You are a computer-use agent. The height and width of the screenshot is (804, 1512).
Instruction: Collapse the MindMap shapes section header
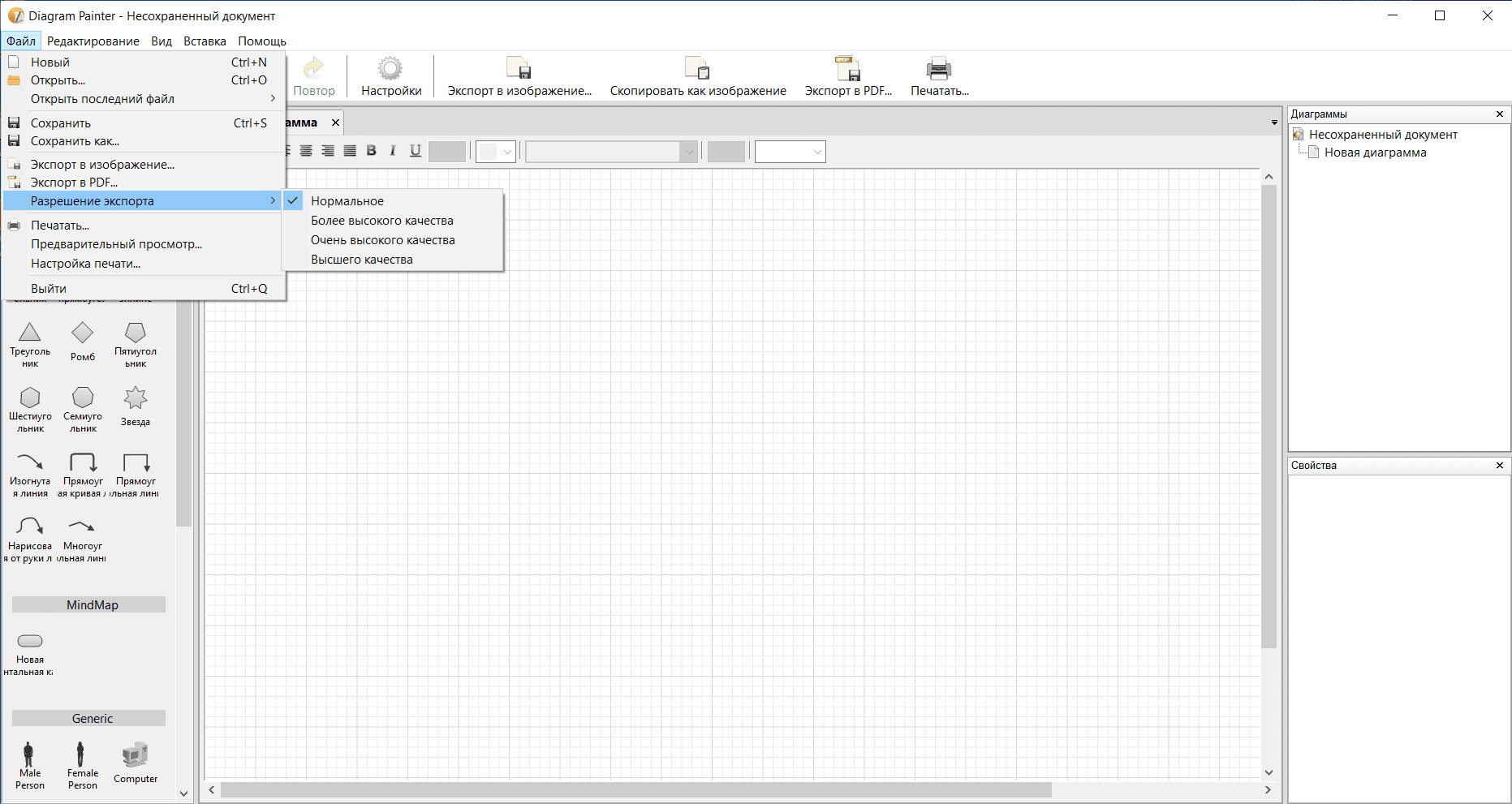(89, 605)
